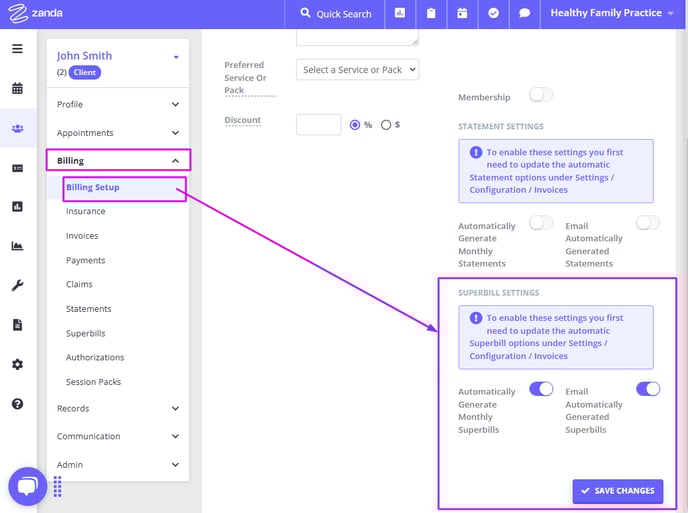Click the dotted drag handle beside chat widget
This screenshot has height=513, width=688.
[57, 486]
